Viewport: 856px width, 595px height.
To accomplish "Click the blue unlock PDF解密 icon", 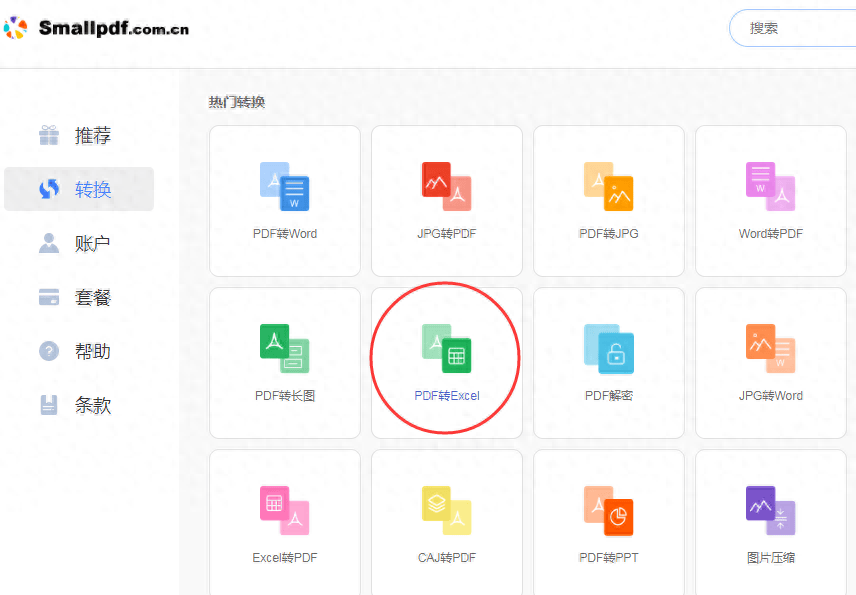I will 609,348.
